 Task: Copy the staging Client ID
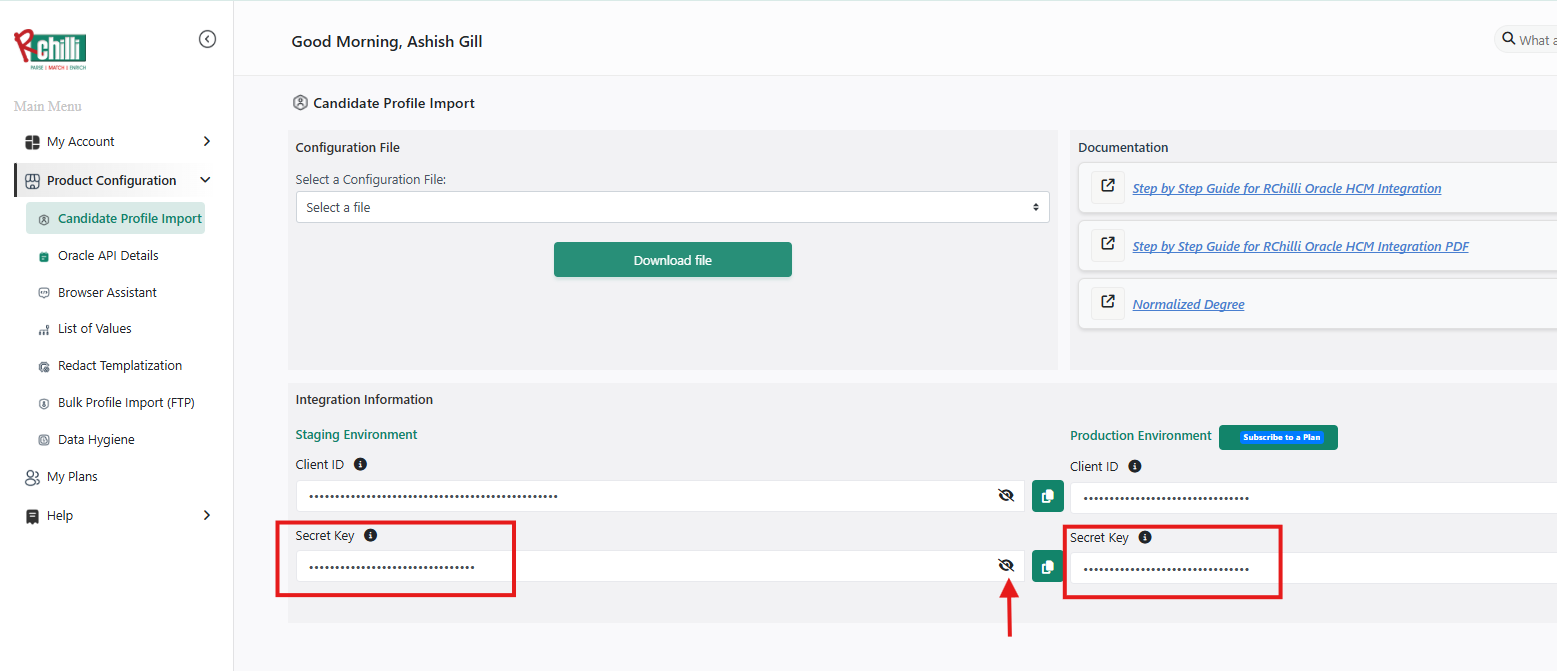1047,496
